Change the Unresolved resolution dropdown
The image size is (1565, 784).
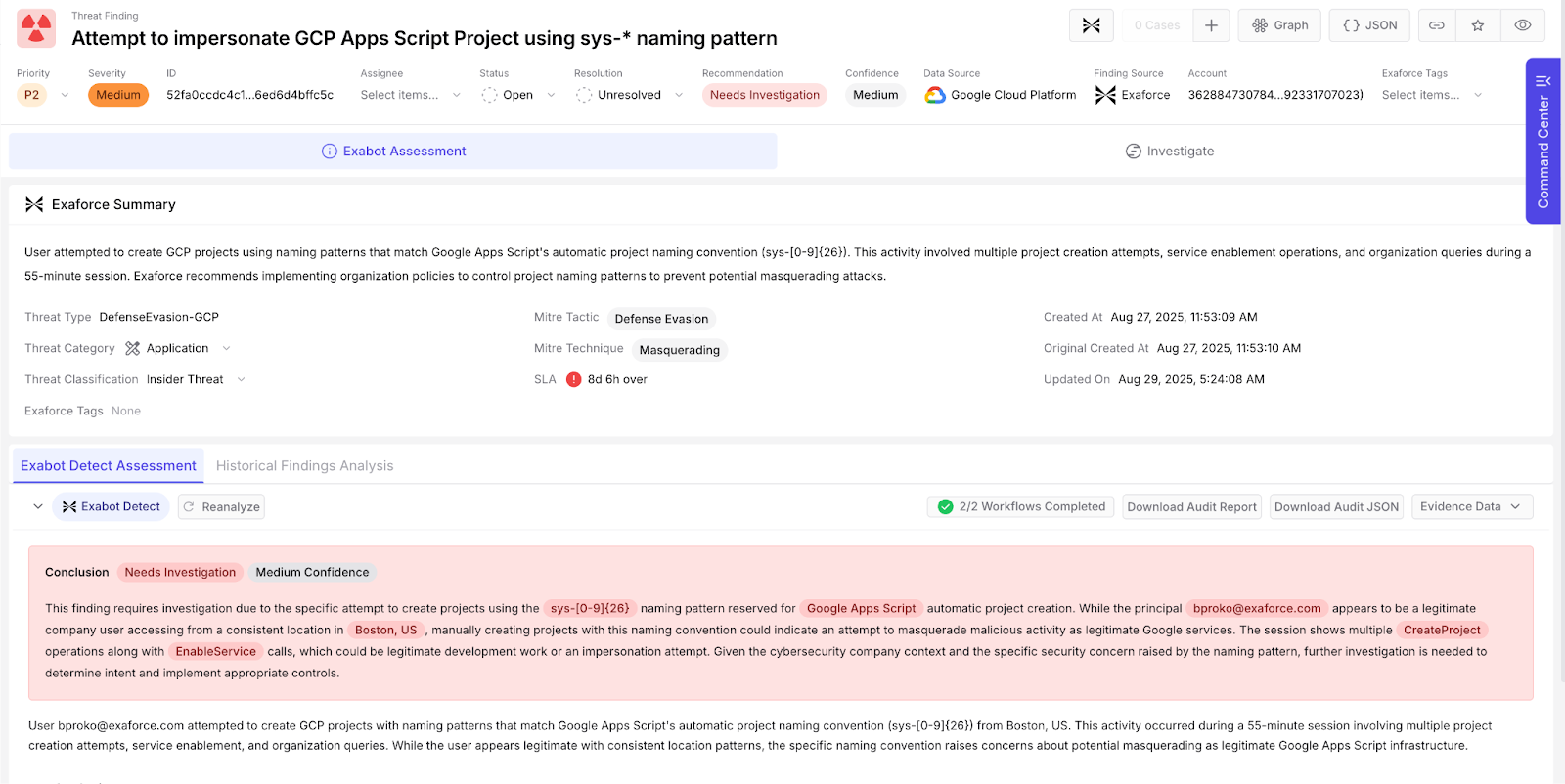coord(629,95)
